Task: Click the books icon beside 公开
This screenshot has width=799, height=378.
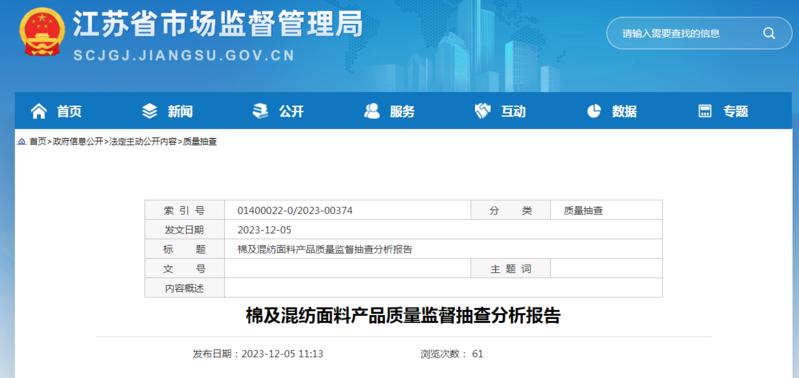Action: (260, 111)
